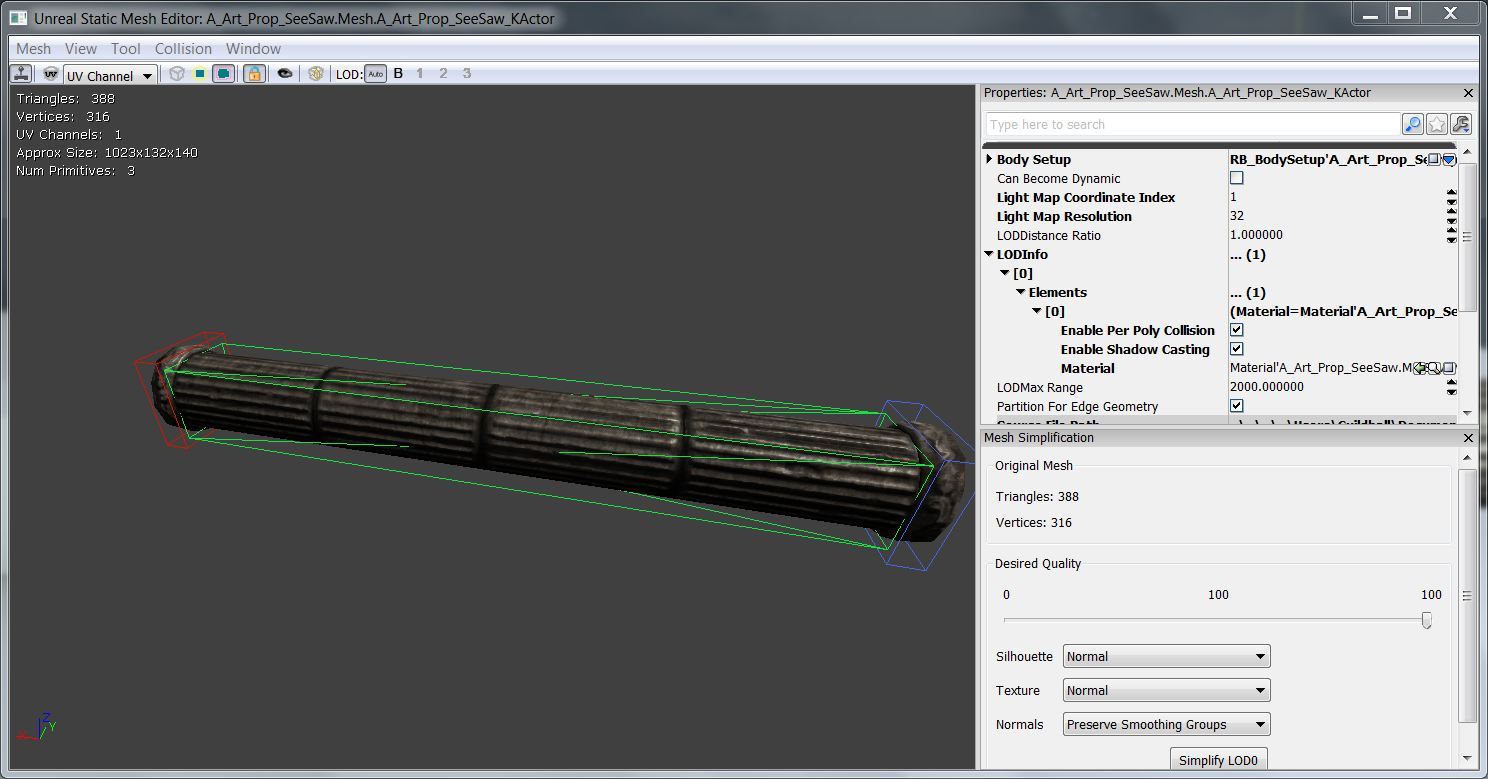Click the Light Map Resolution stepper
The width and height of the screenshot is (1488, 779).
pos(1451,216)
